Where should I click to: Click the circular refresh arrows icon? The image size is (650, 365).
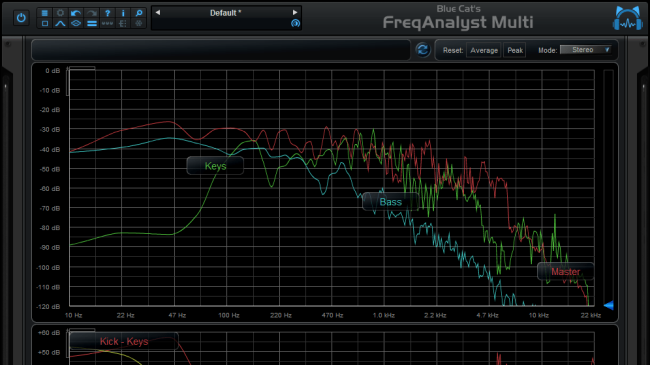[423, 50]
